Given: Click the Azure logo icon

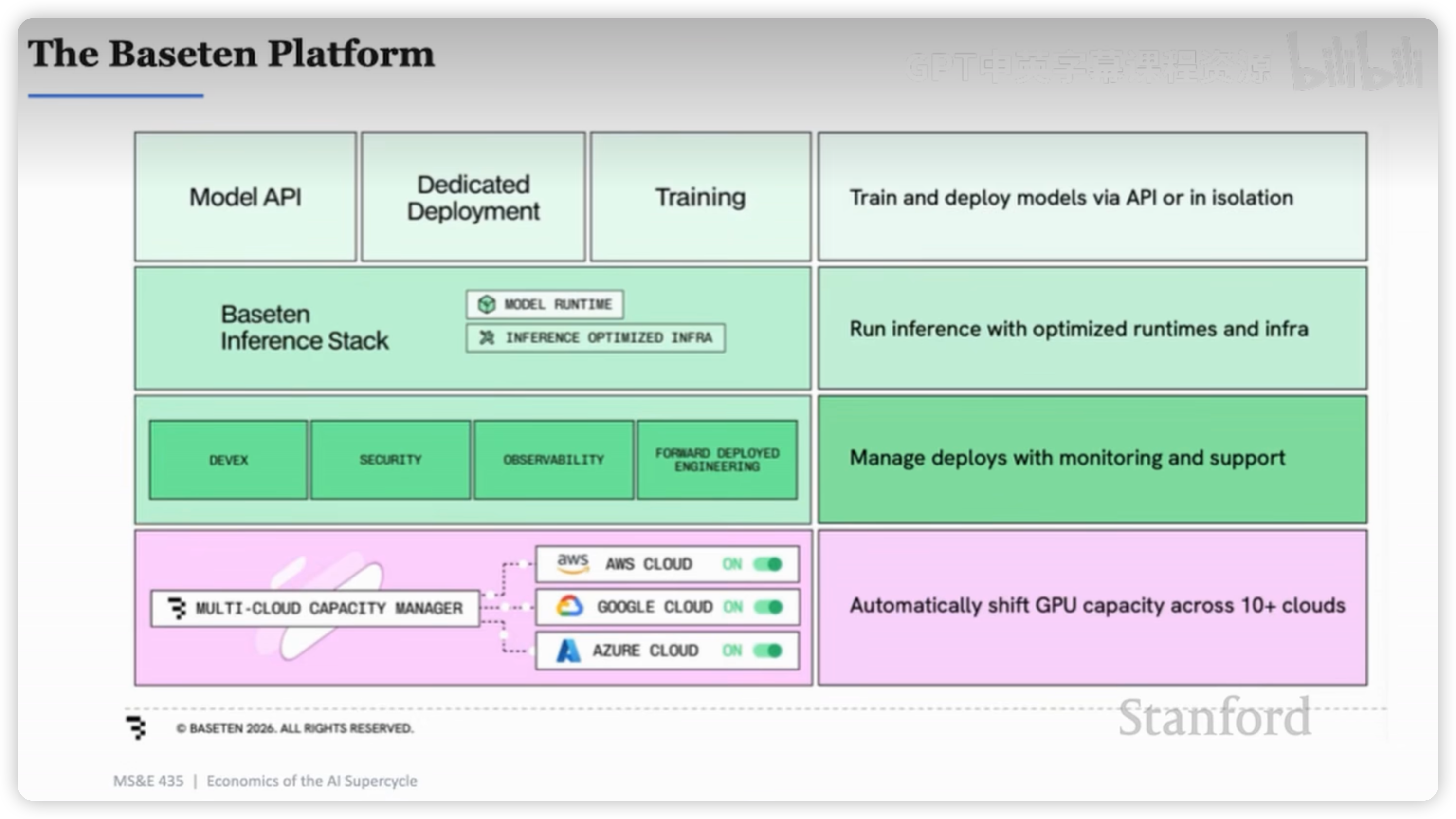Looking at the screenshot, I should [568, 651].
